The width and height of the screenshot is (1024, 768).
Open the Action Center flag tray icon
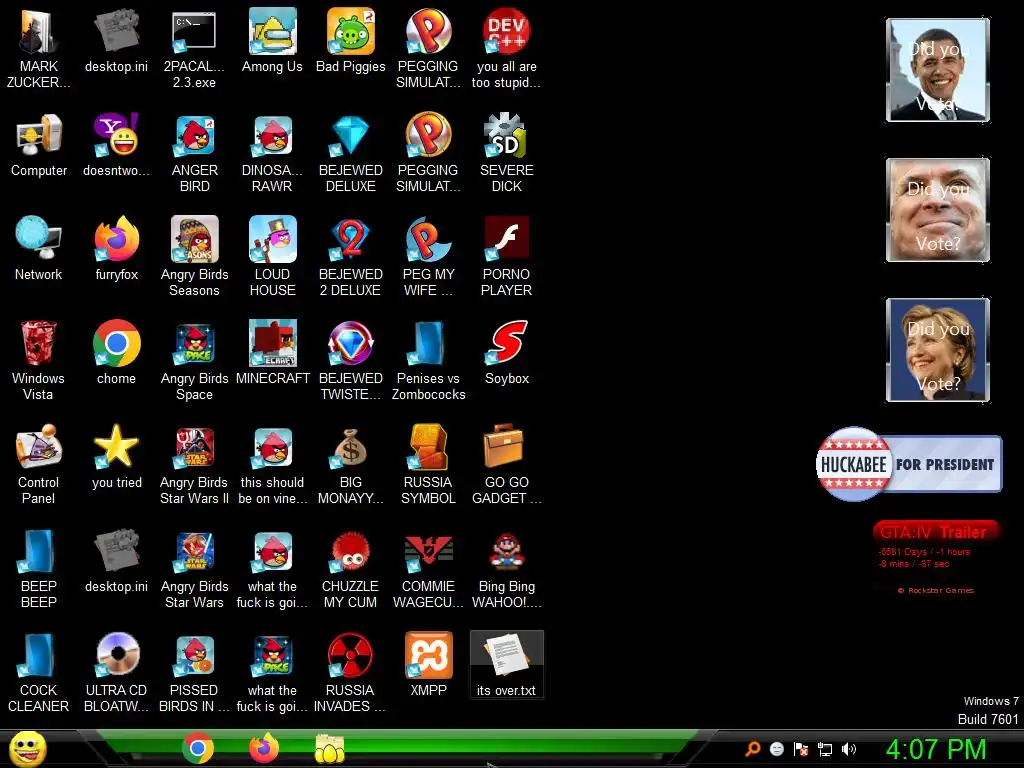coord(801,749)
